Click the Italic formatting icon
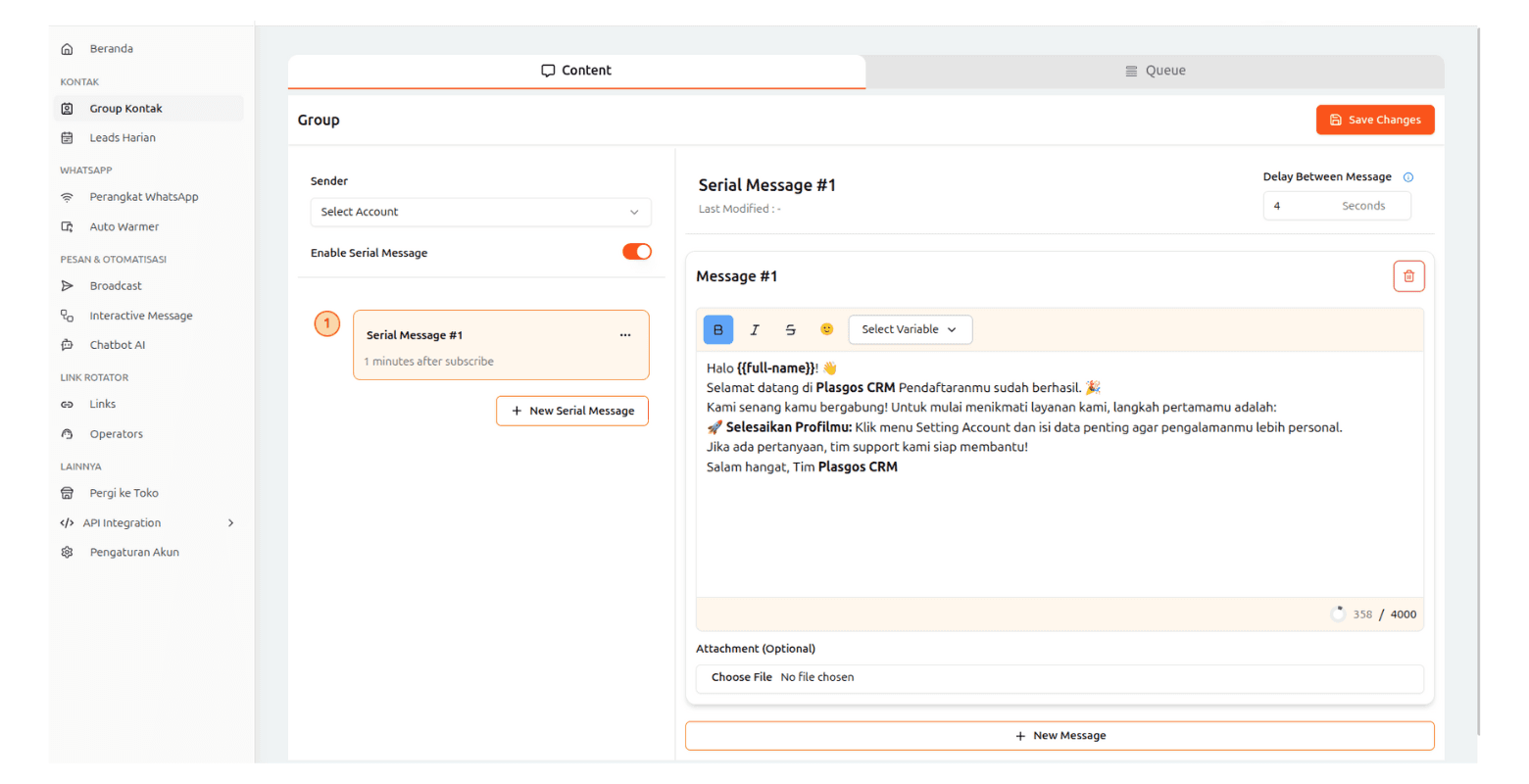The height and width of the screenshot is (784, 1529). [x=755, y=330]
